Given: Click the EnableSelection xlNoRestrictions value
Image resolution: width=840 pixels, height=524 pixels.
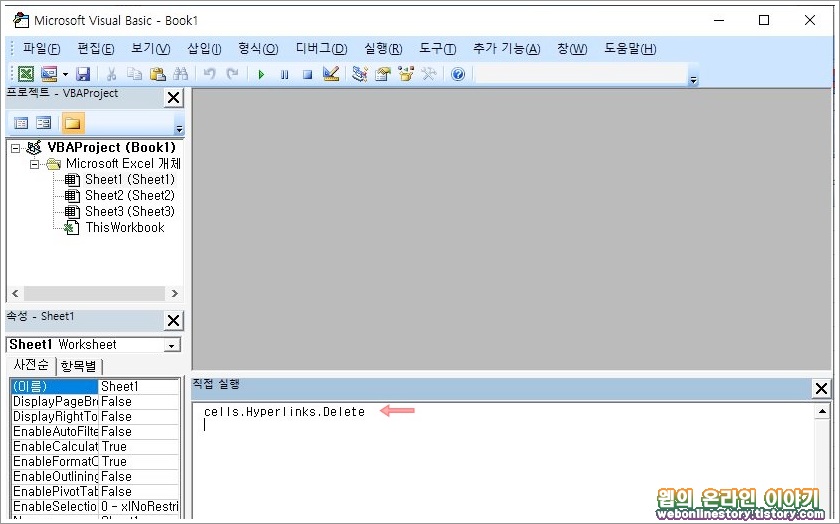Looking at the screenshot, I should pos(139,507).
